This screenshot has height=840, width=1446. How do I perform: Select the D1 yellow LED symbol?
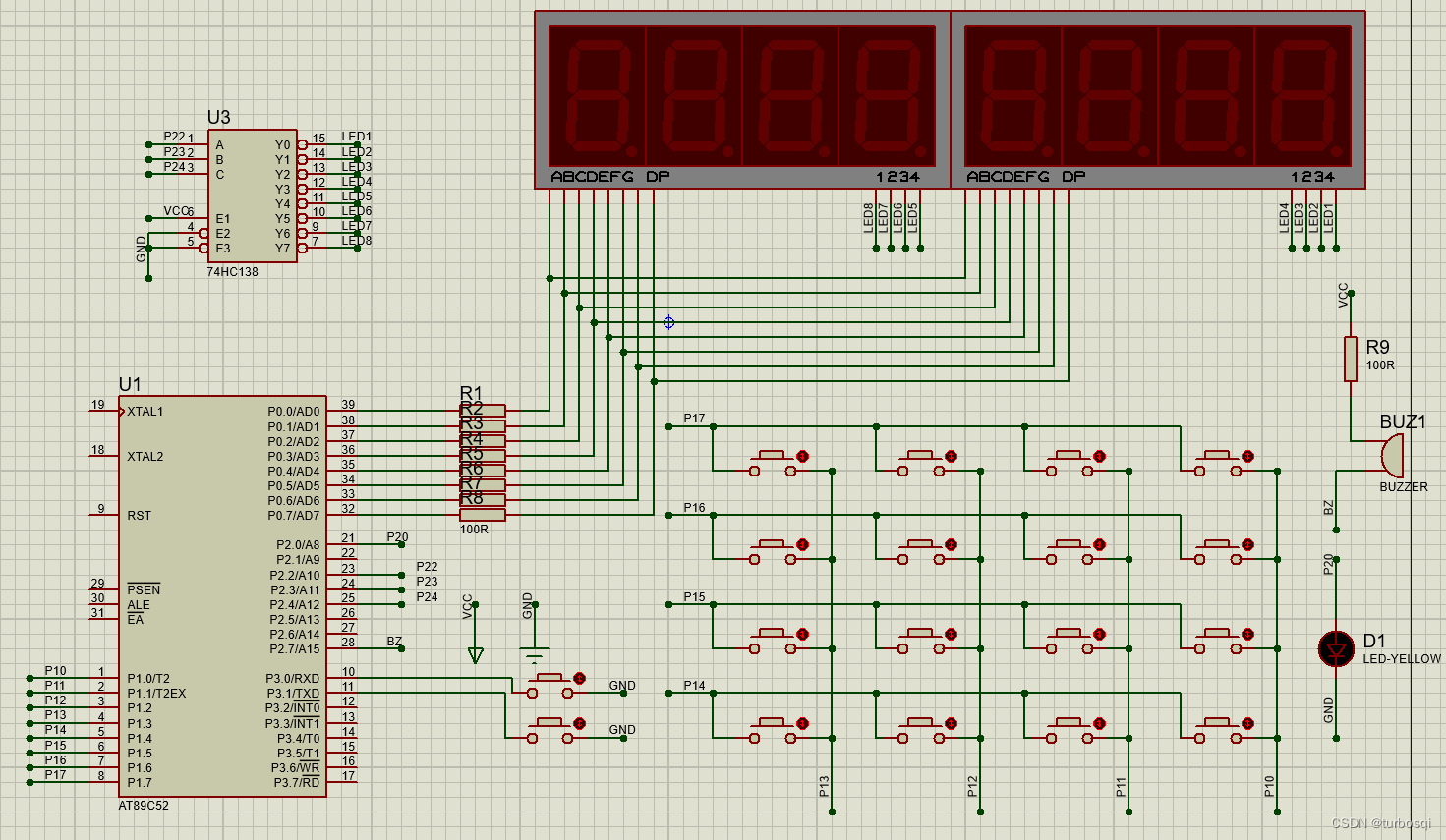click(1336, 649)
